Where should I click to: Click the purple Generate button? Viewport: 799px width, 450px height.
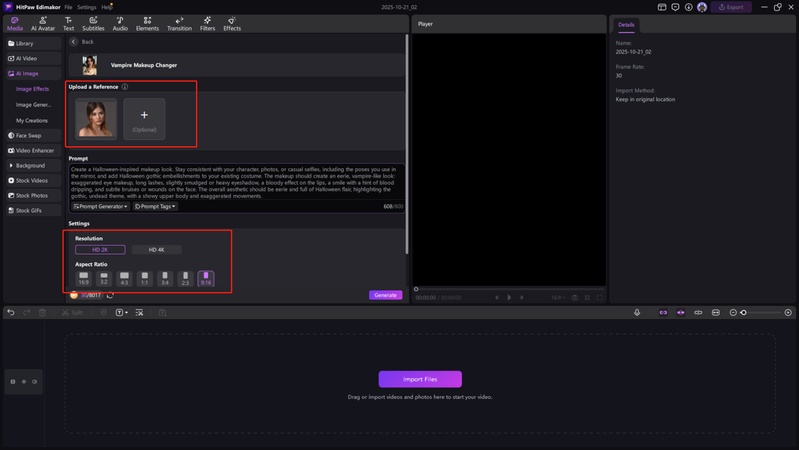tap(385, 295)
